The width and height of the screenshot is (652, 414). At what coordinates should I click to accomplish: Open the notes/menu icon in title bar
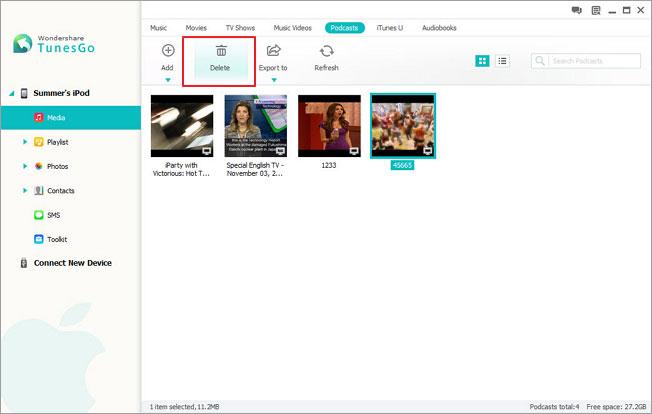(596, 10)
